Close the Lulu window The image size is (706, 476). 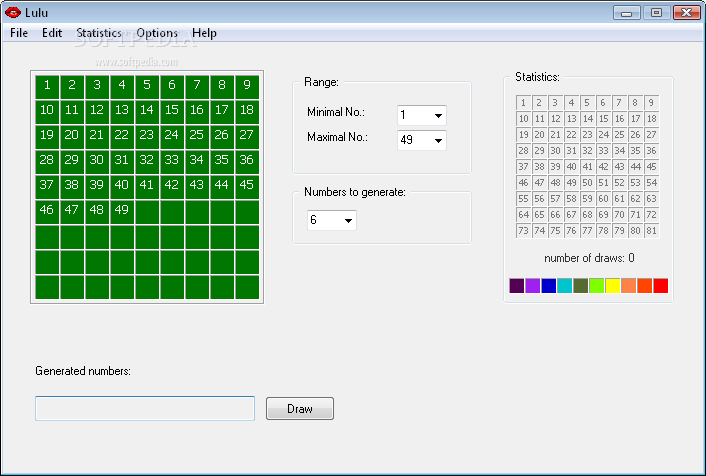687,13
